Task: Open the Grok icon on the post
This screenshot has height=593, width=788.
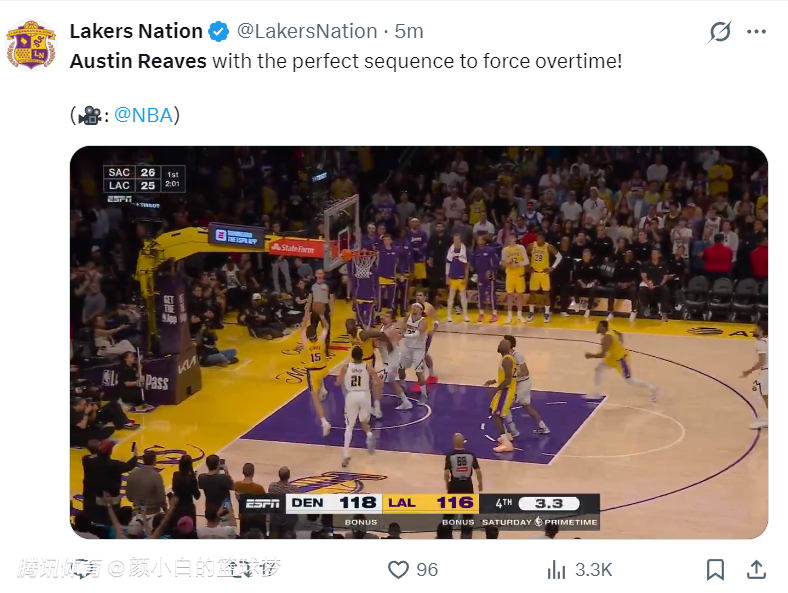Action: (719, 32)
